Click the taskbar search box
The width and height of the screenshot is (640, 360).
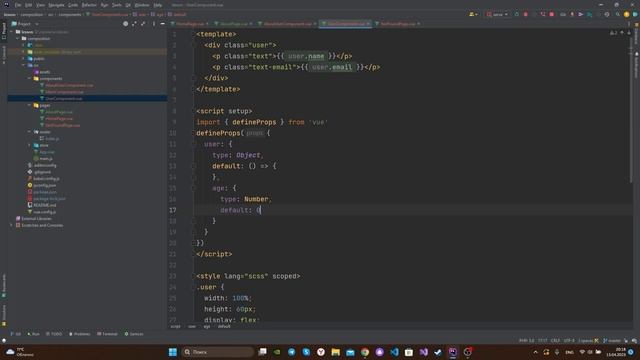click(218, 352)
